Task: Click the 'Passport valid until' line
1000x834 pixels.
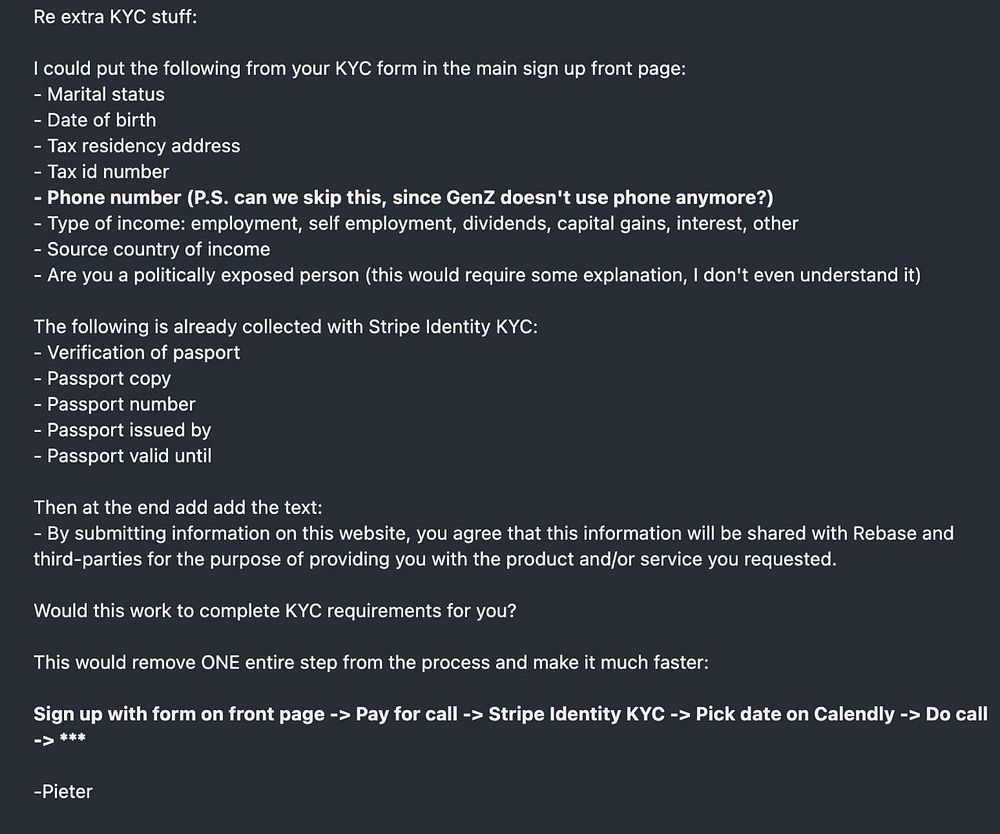Action: [122, 456]
